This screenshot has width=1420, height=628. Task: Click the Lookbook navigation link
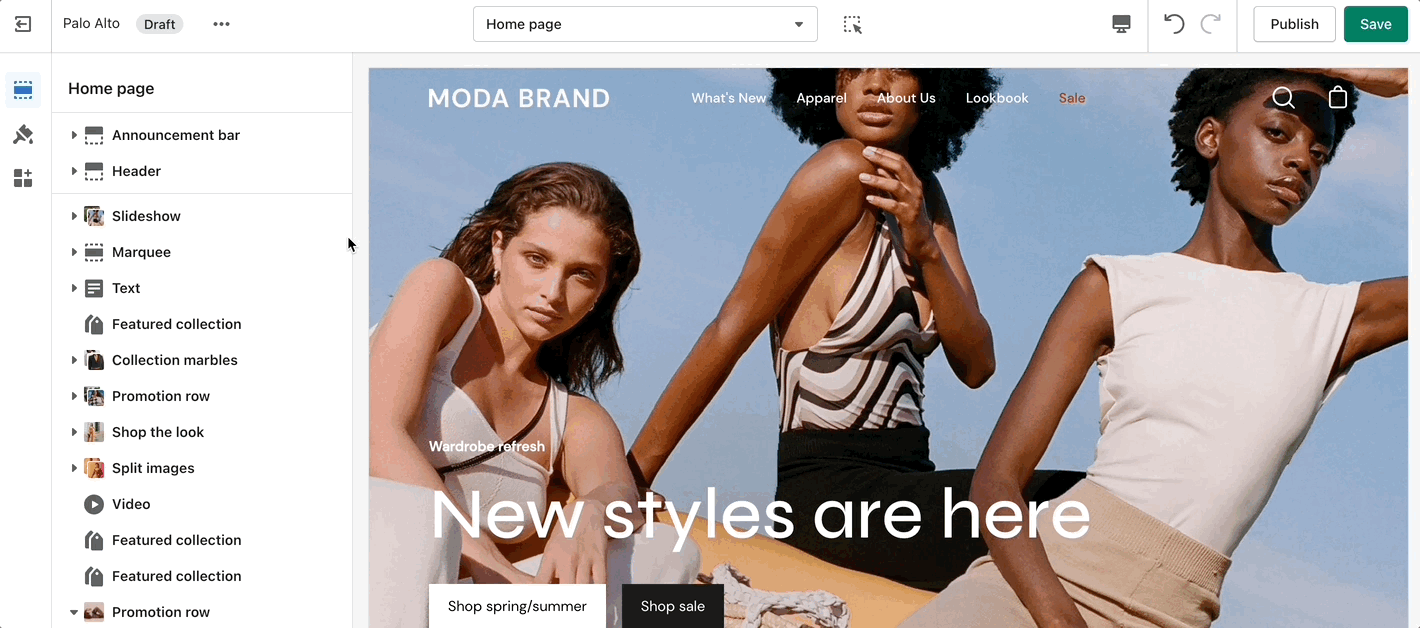997,98
